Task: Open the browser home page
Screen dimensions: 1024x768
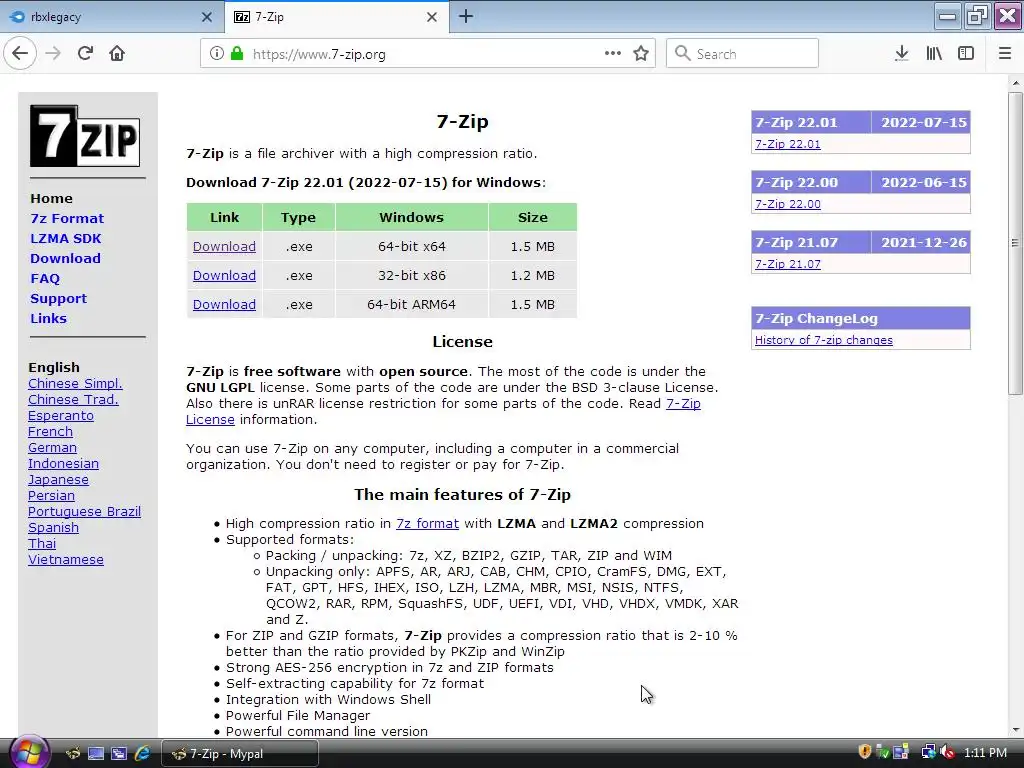Action: tap(117, 54)
